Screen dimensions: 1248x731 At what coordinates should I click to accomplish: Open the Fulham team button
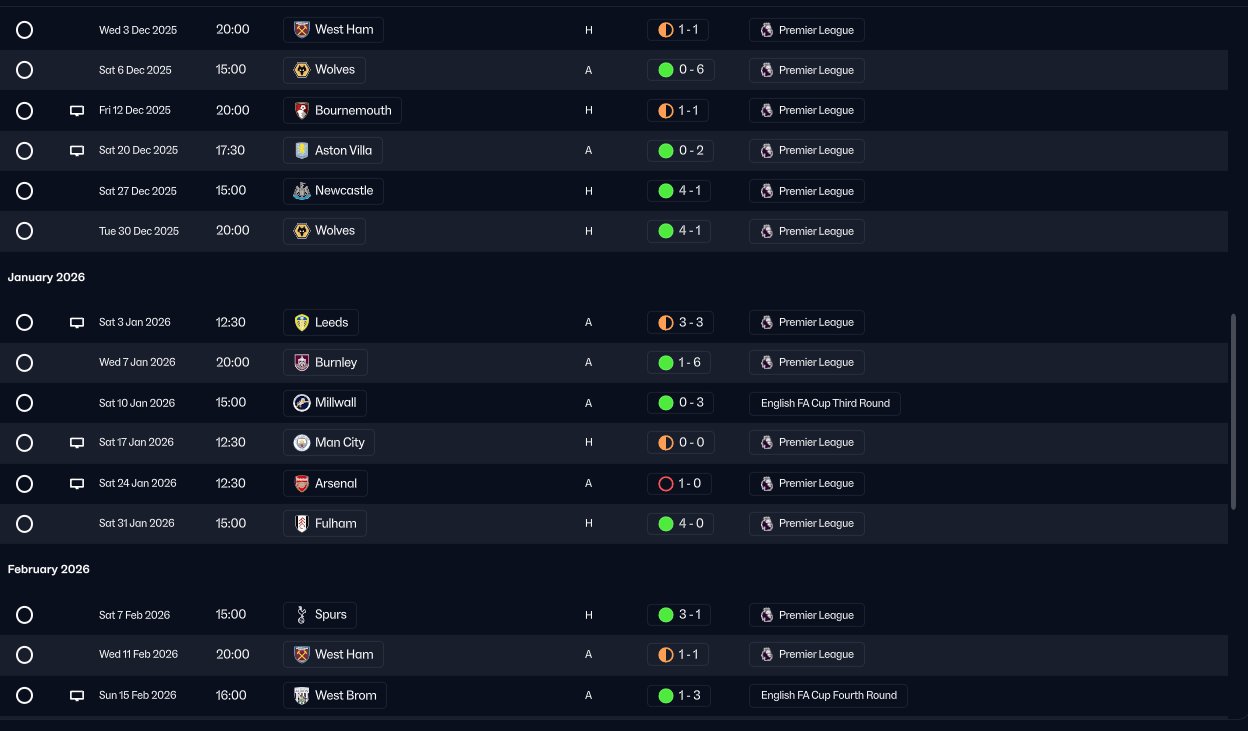325,523
